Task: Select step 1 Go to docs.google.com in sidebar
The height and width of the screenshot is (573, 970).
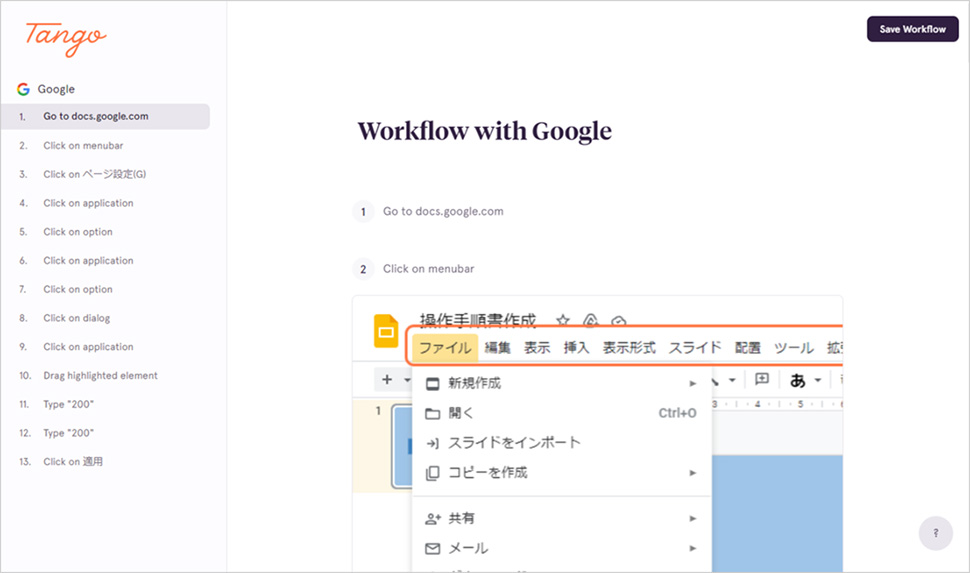Action: 105,116
